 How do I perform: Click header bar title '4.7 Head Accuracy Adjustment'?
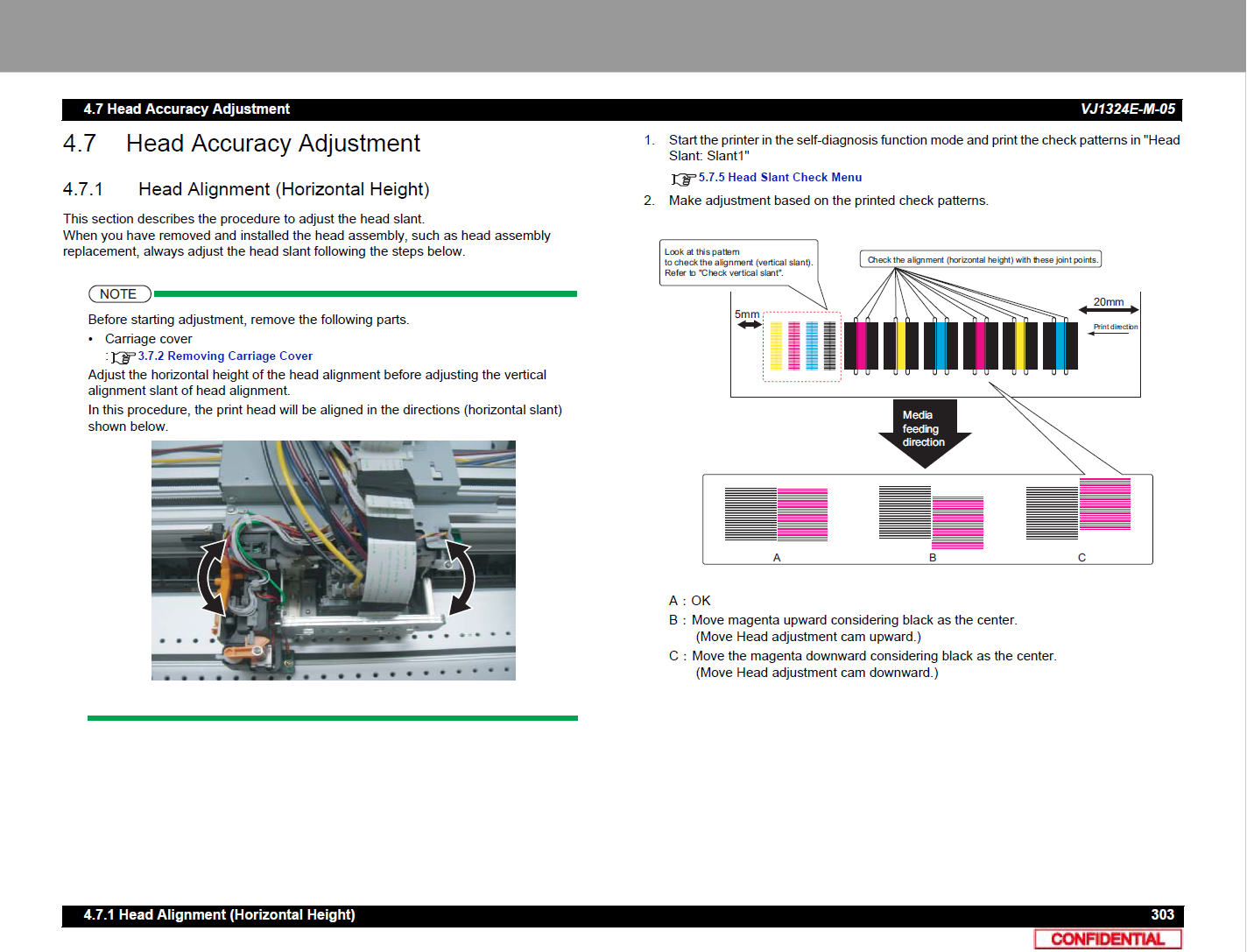click(x=187, y=109)
